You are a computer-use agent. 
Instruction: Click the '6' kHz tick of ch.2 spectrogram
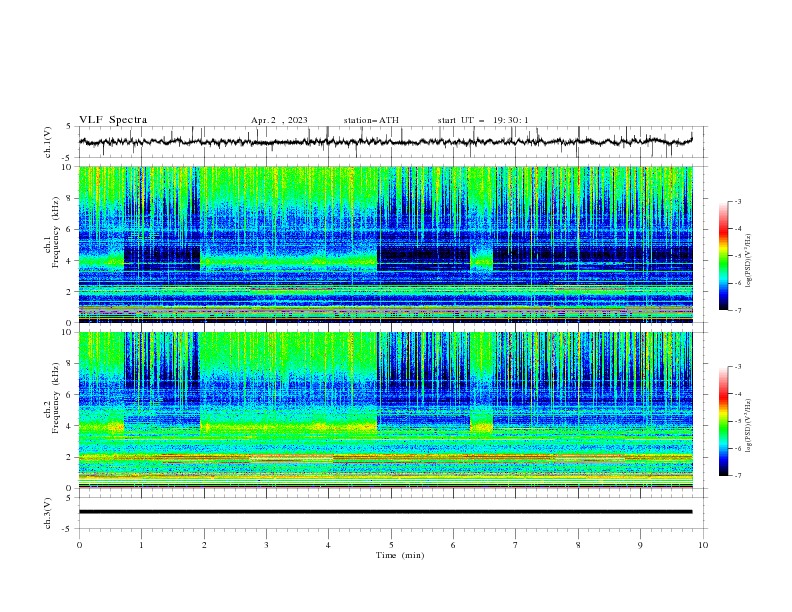pyautogui.click(x=71, y=394)
